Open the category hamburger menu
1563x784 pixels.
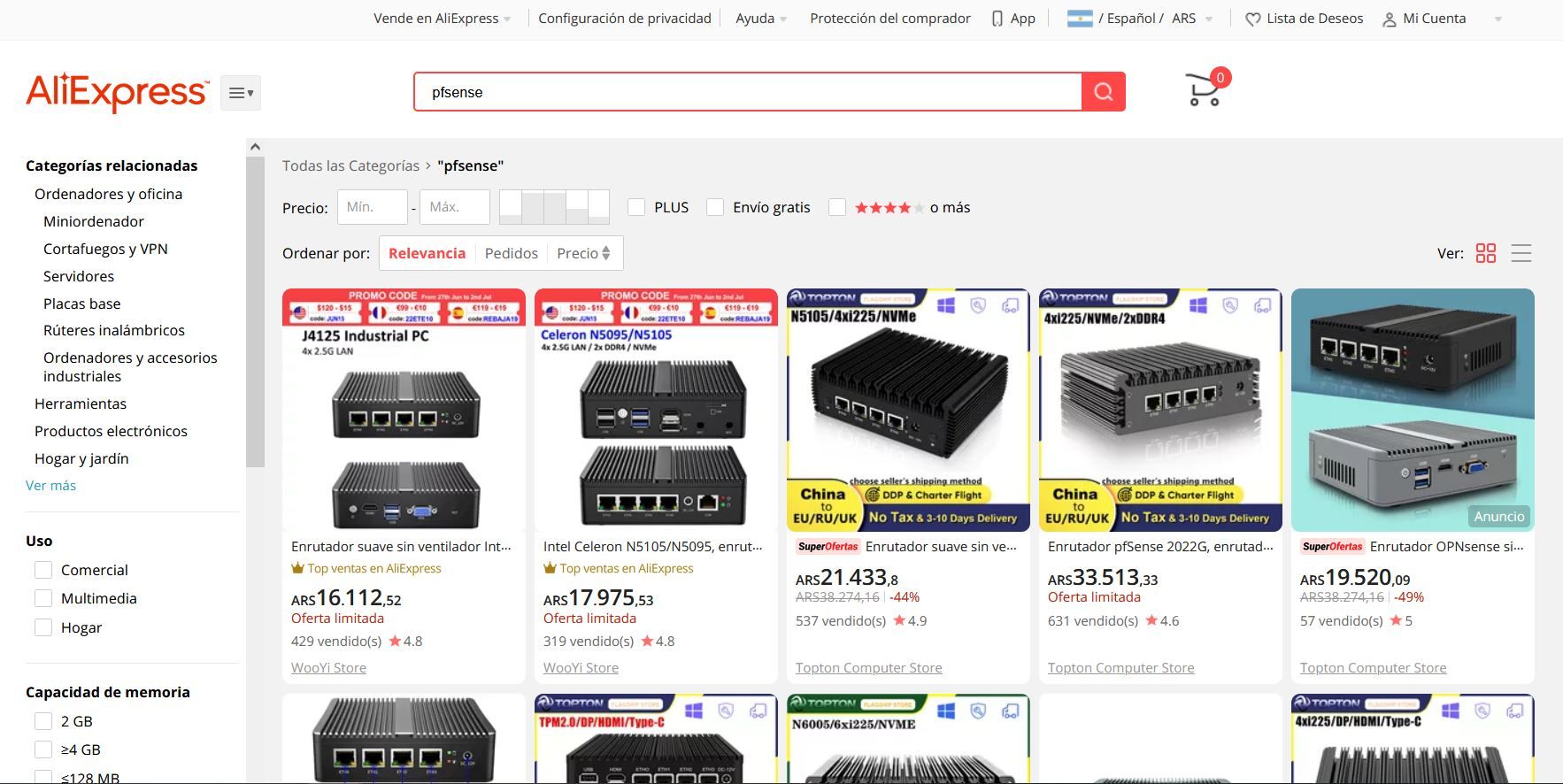tap(241, 93)
